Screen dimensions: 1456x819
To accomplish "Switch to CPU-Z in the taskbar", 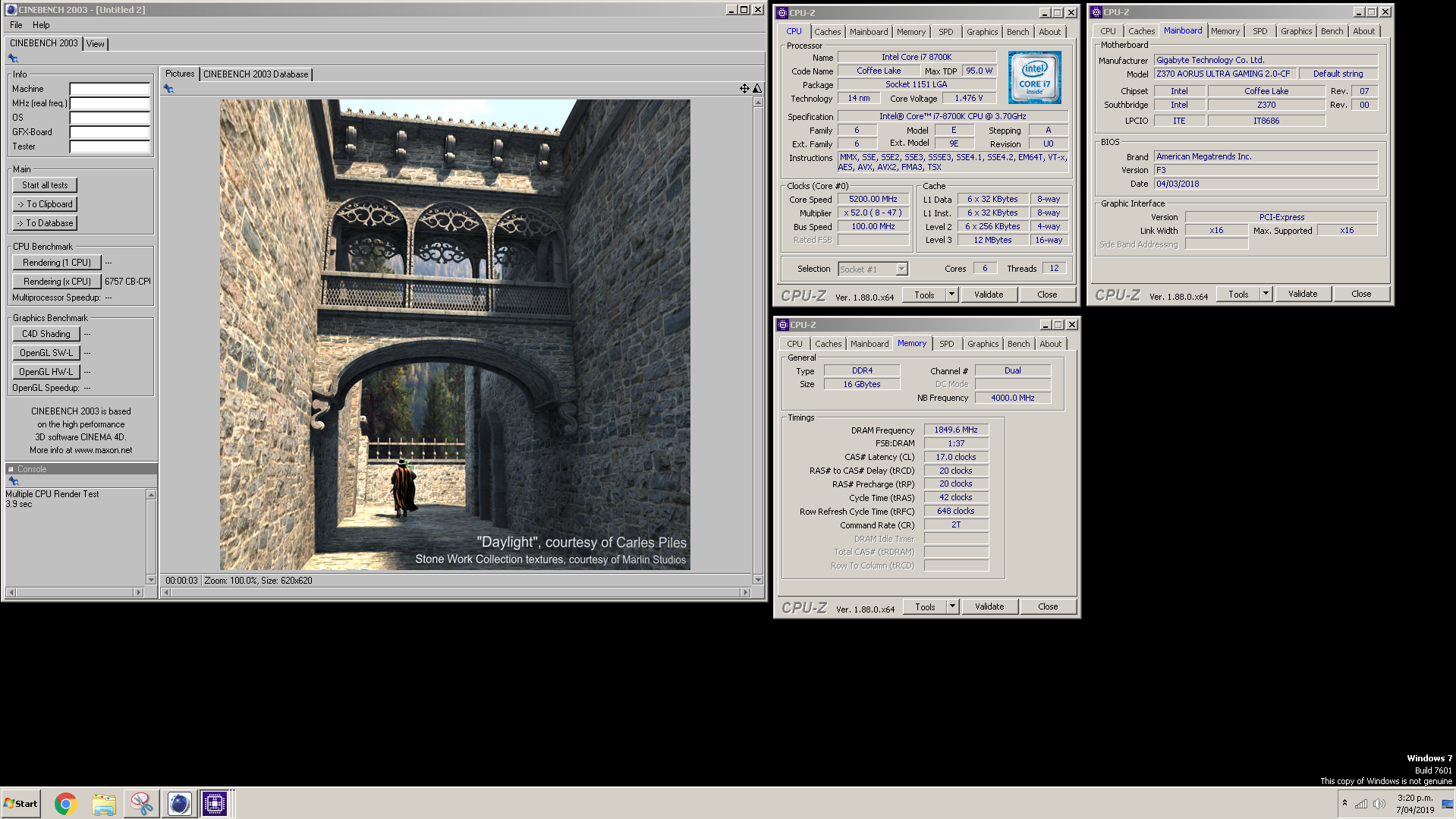I will (x=215, y=803).
